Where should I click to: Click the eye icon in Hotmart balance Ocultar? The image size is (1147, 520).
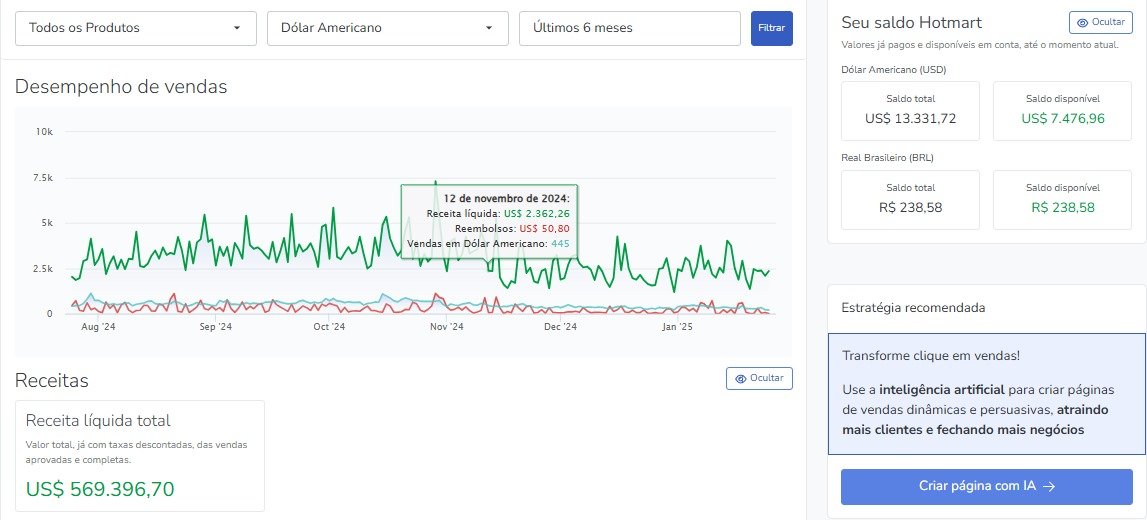click(1084, 22)
